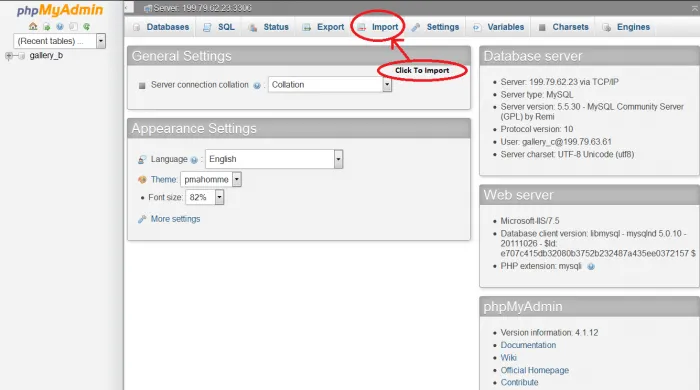Click the Database server panel header
Screen dimensions: 700x390
point(589,56)
